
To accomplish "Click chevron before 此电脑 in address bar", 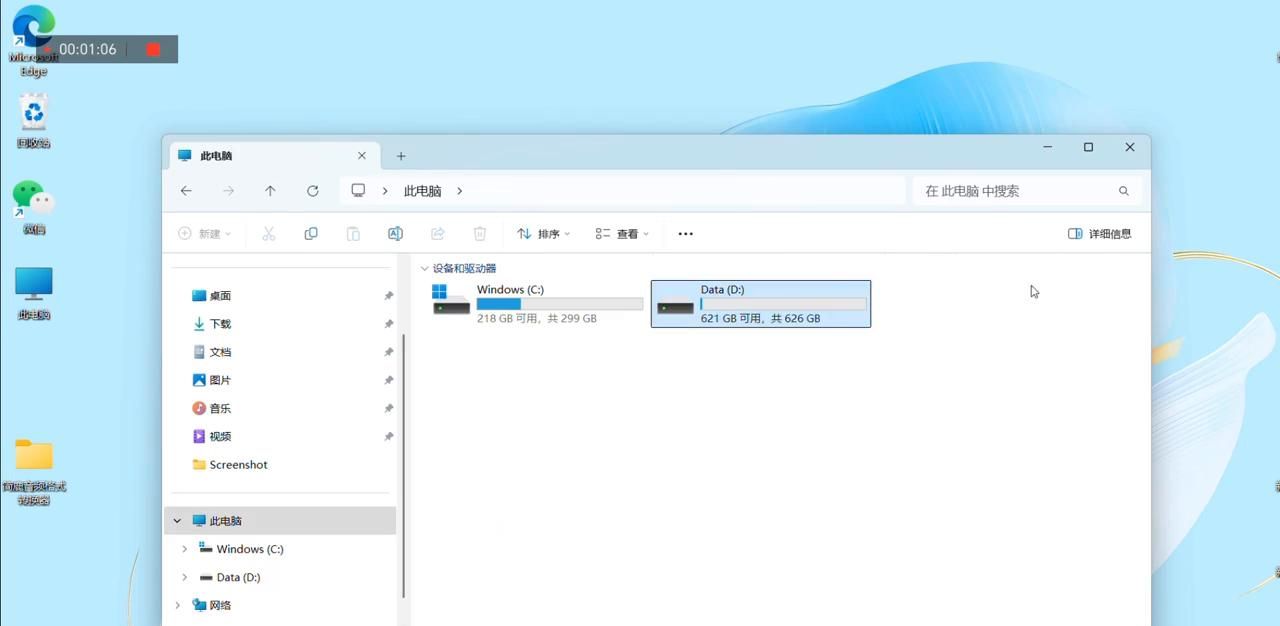I will [x=385, y=191].
